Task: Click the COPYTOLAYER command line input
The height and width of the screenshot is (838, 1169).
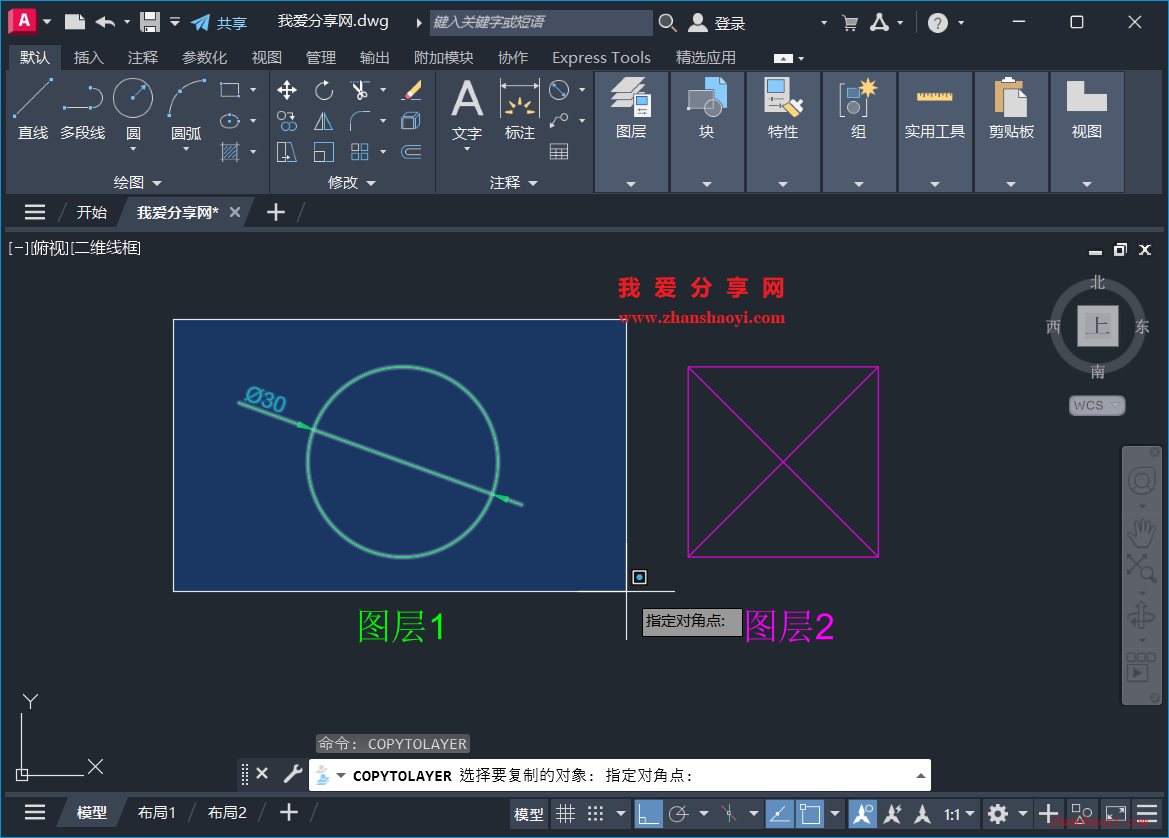Action: (x=619, y=775)
